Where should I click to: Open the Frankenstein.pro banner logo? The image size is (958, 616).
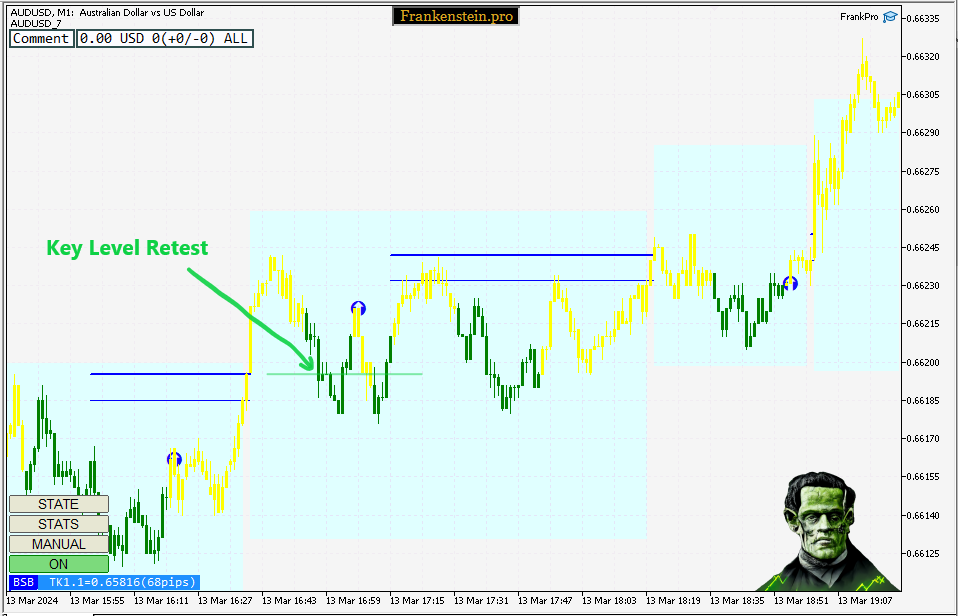455,16
